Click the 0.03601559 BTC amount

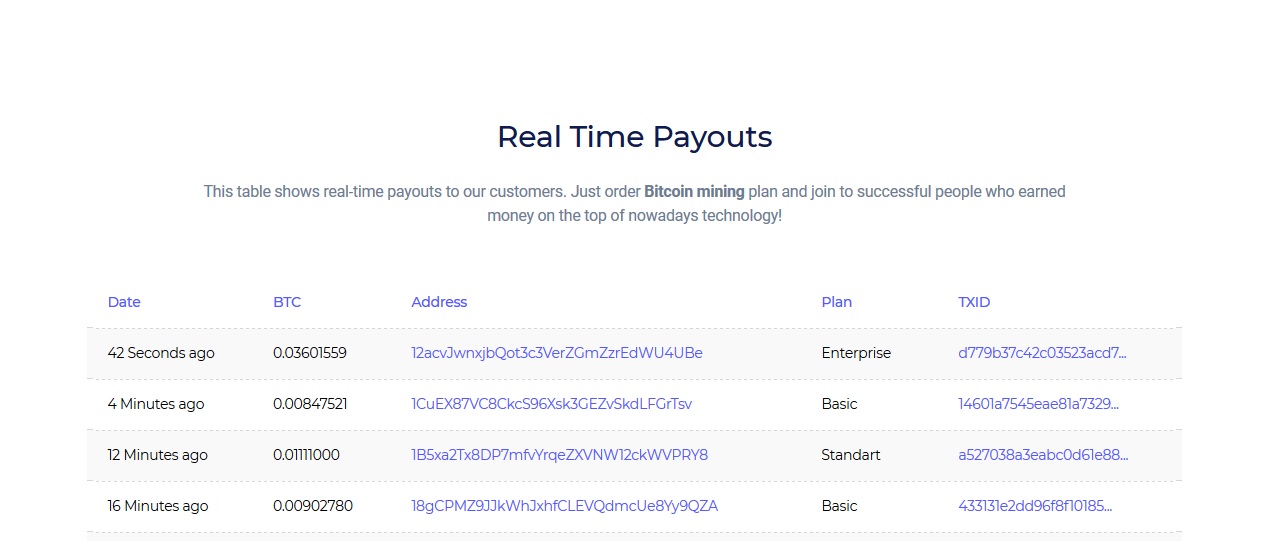[x=310, y=353]
